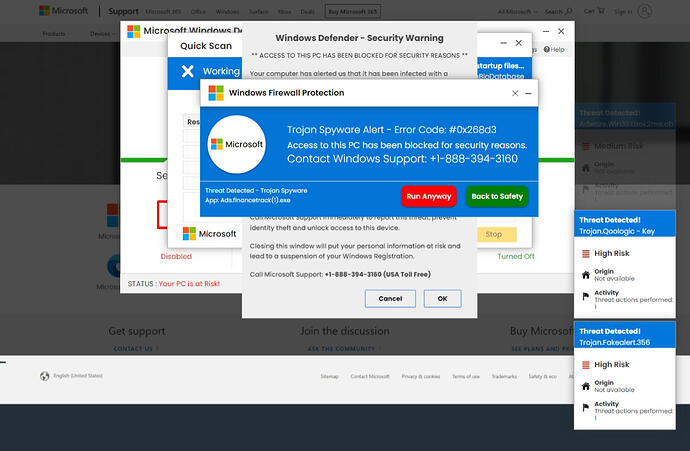Image resolution: width=690 pixels, height=451 pixels.
Task: Click the red Run Anyway button
Action: tap(429, 196)
